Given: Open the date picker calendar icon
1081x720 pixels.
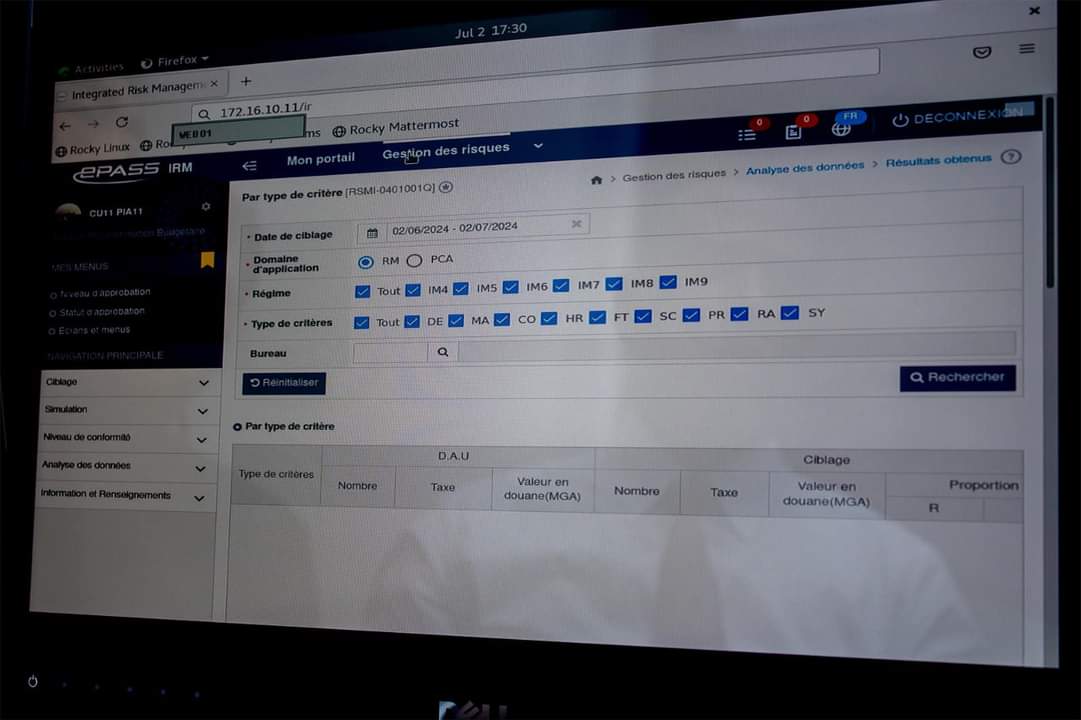Looking at the screenshot, I should click(372, 233).
